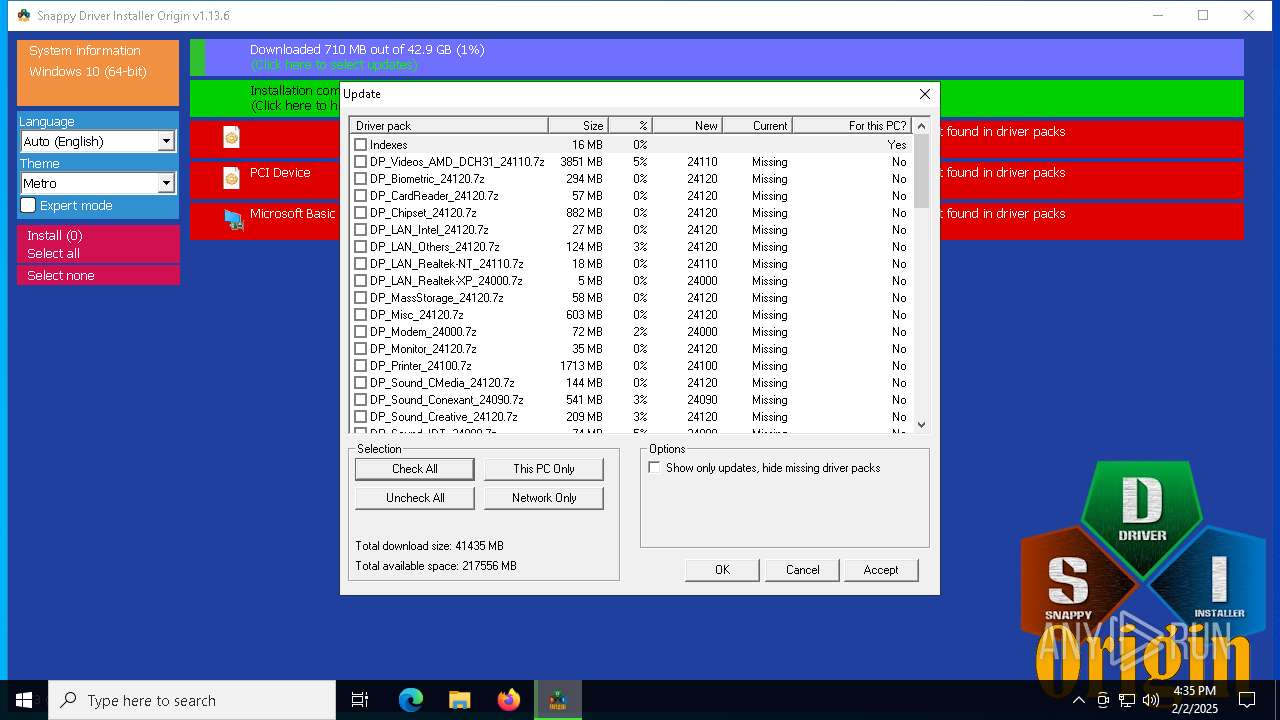Select the DP_Sound_Conexant_24090.7z row
This screenshot has height=720, width=1280.
point(631,400)
